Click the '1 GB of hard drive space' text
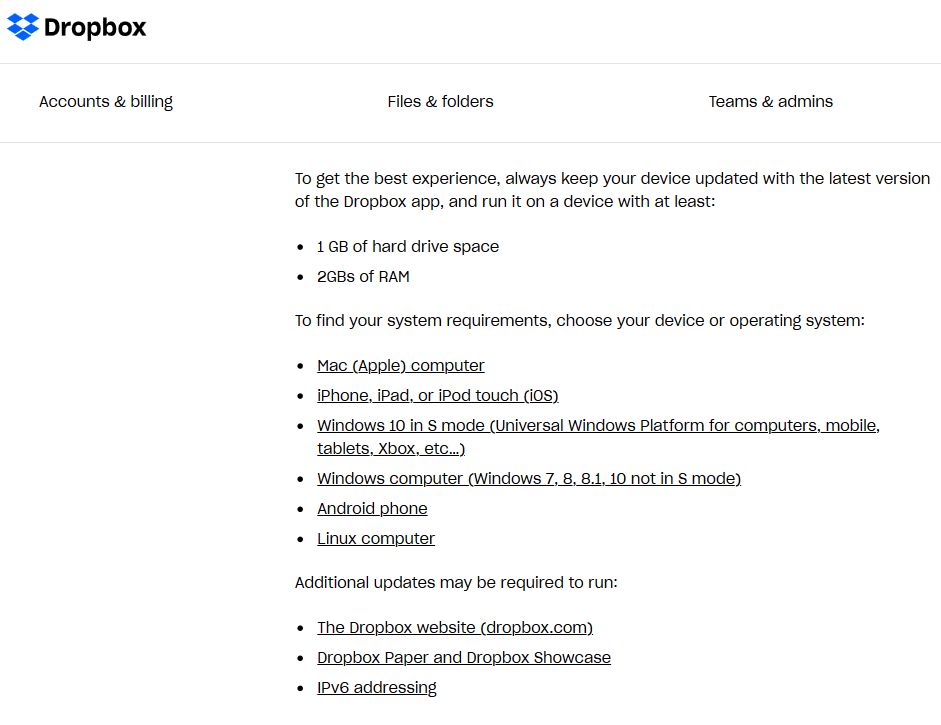The height and width of the screenshot is (725, 941). [407, 247]
